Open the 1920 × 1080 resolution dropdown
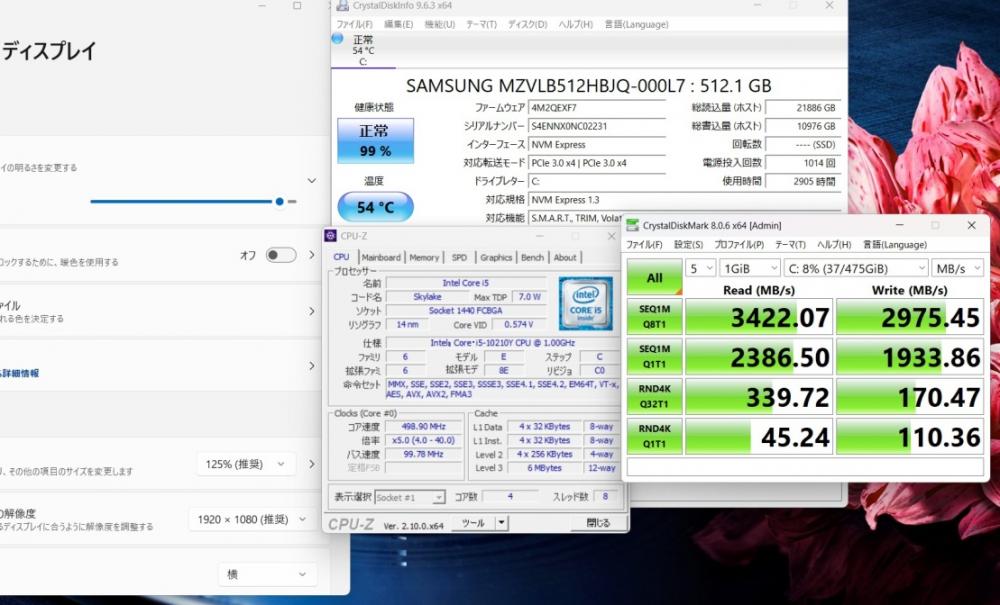This screenshot has width=1000, height=605. click(251, 520)
